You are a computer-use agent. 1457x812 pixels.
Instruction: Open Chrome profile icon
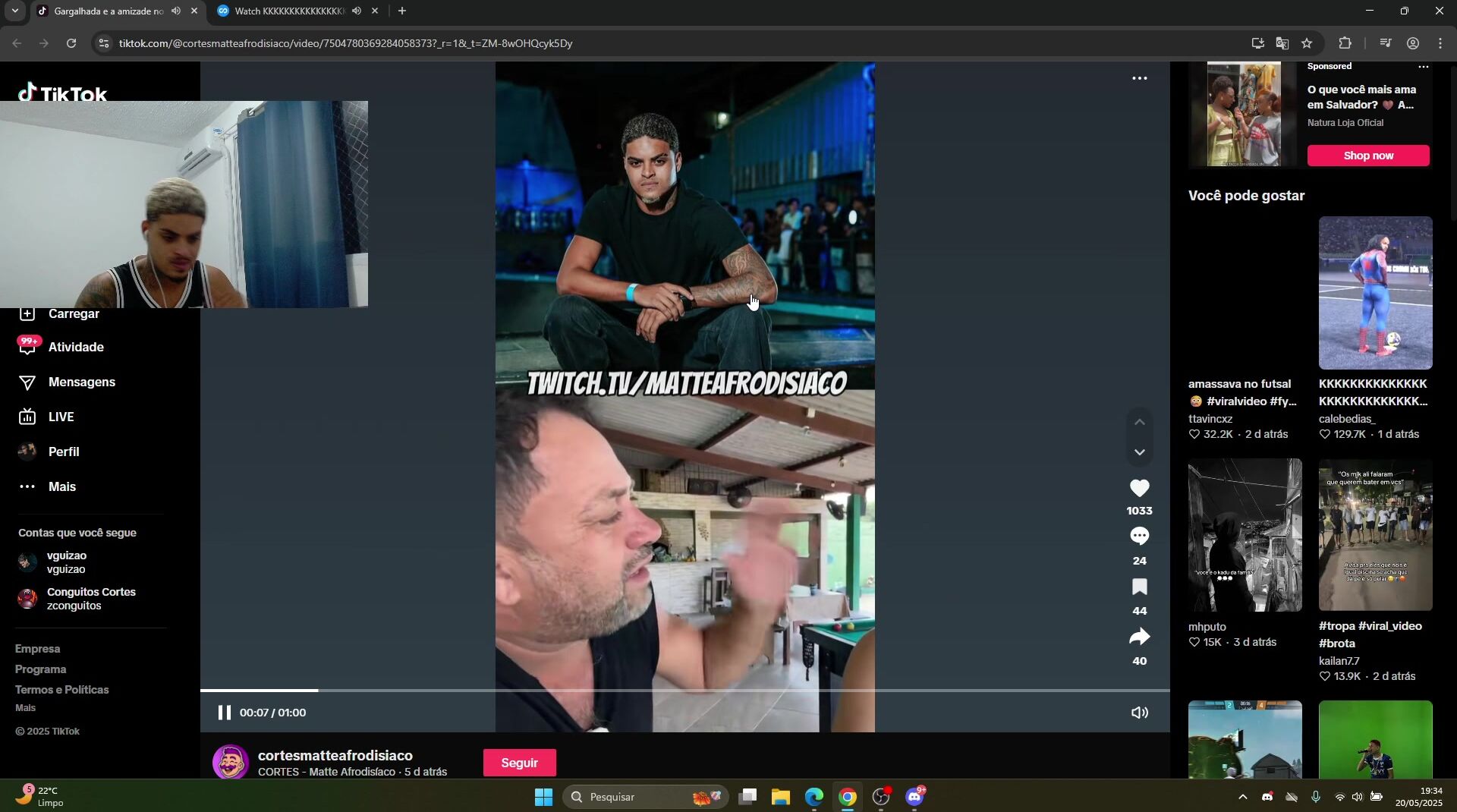pos(1413,43)
